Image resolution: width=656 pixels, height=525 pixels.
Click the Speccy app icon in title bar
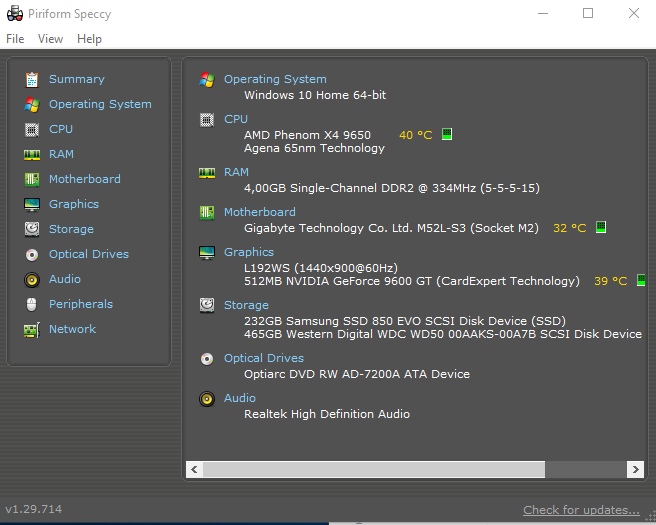click(x=15, y=13)
